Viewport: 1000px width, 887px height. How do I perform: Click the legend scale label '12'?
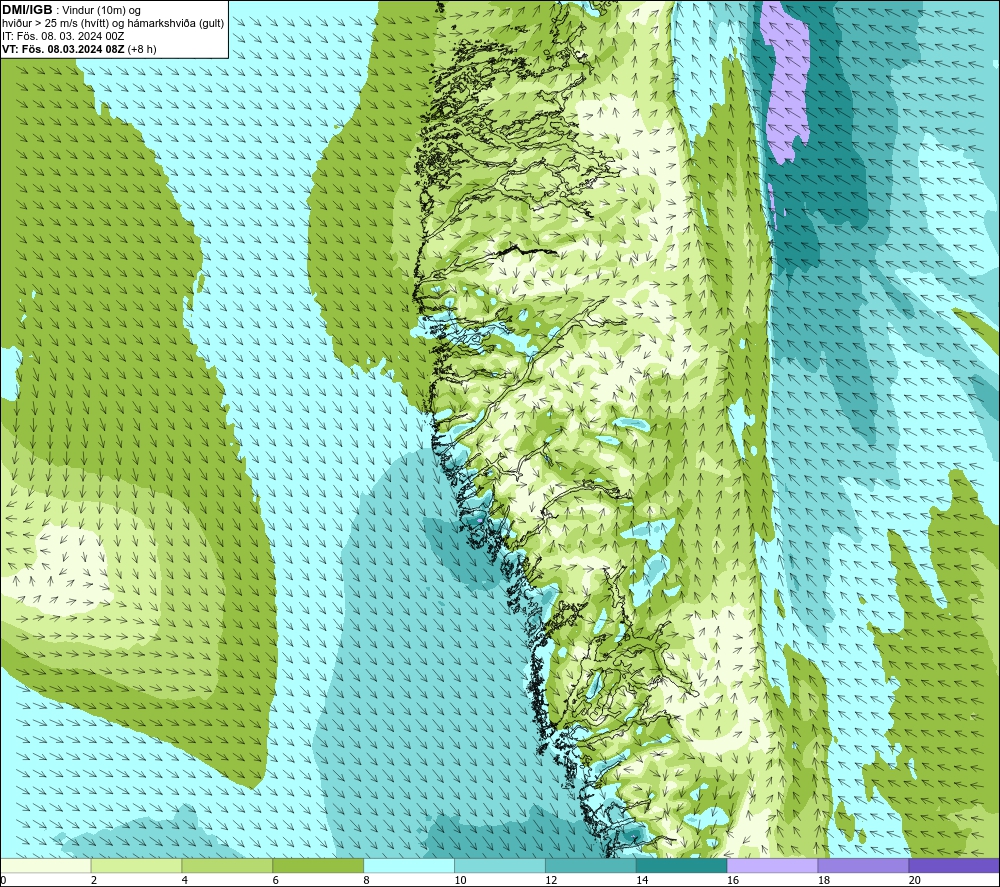[551, 880]
